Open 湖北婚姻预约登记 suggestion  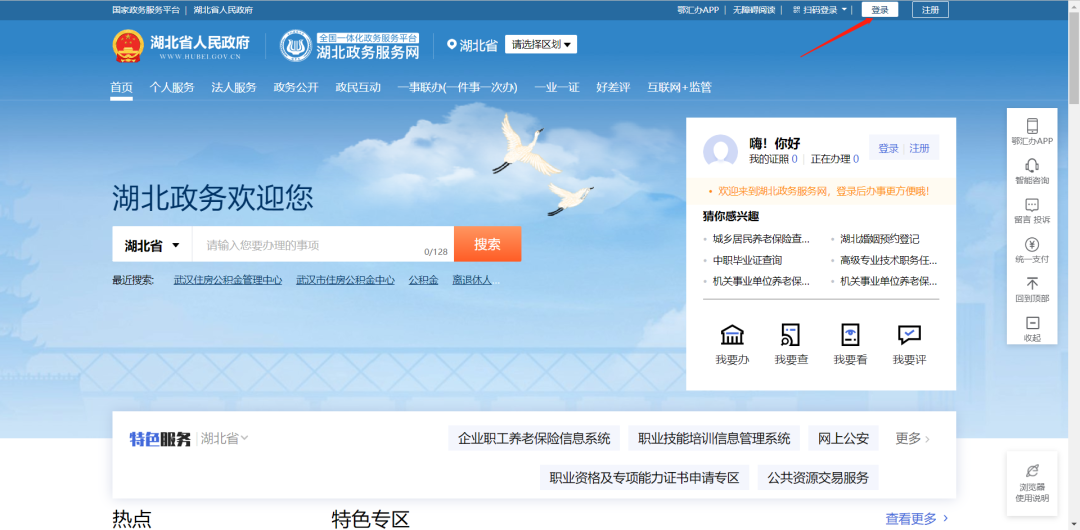[x=880, y=239]
